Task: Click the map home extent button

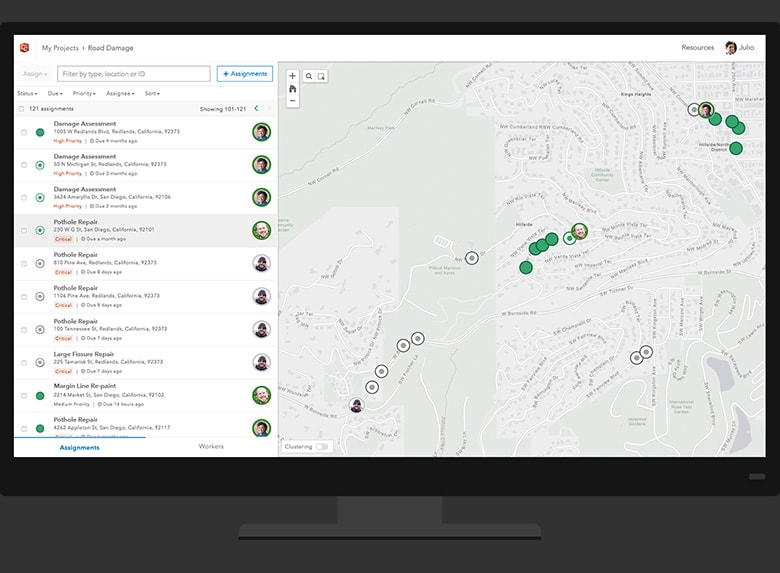Action: [x=292, y=89]
